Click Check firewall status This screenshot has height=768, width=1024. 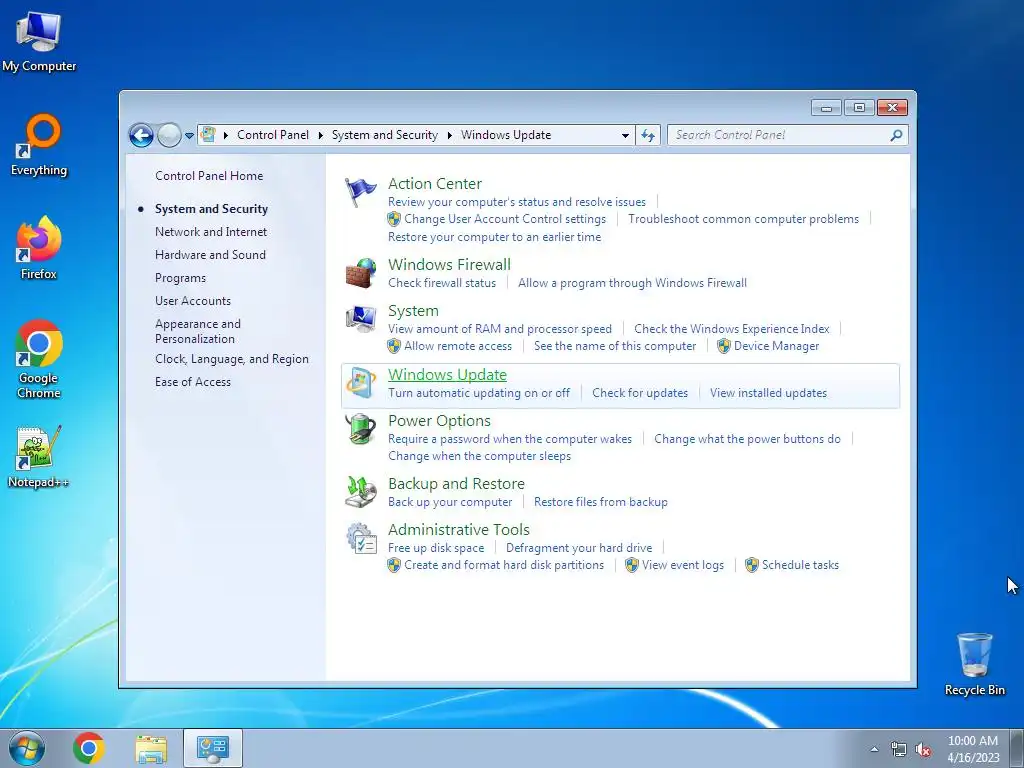click(442, 283)
